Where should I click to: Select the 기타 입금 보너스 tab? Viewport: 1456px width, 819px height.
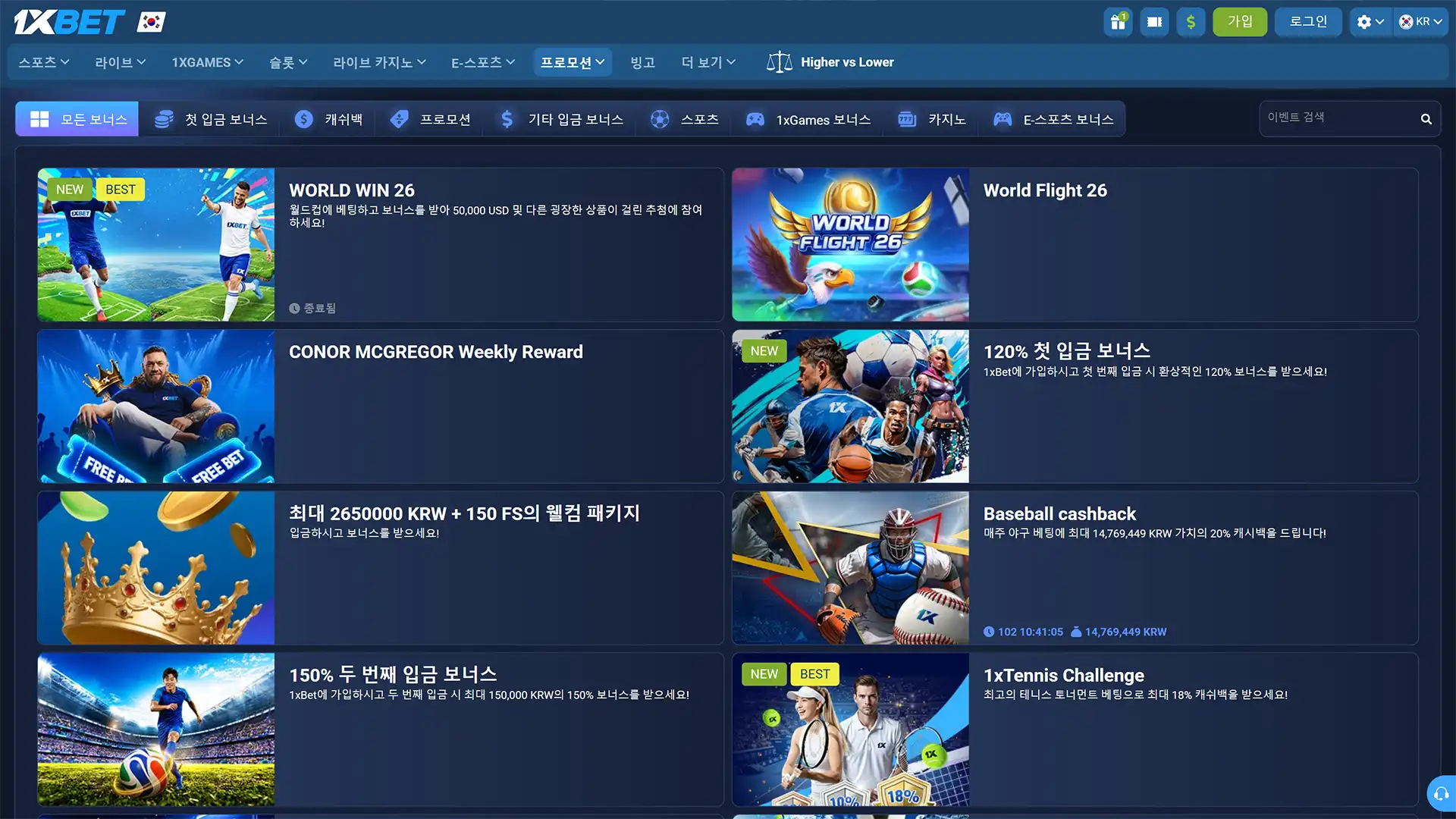[561, 119]
